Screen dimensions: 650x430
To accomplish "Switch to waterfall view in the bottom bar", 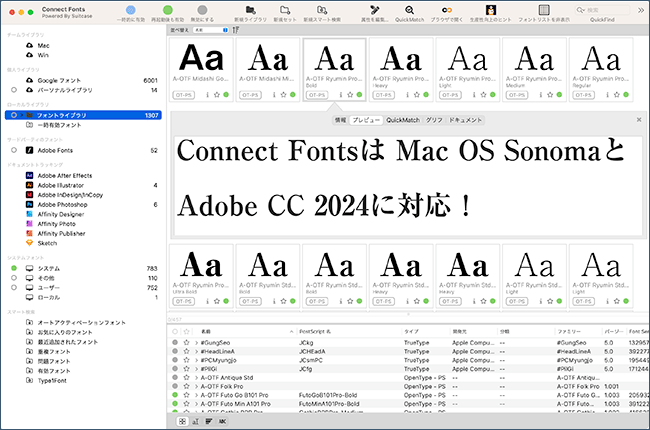I will point(196,421).
